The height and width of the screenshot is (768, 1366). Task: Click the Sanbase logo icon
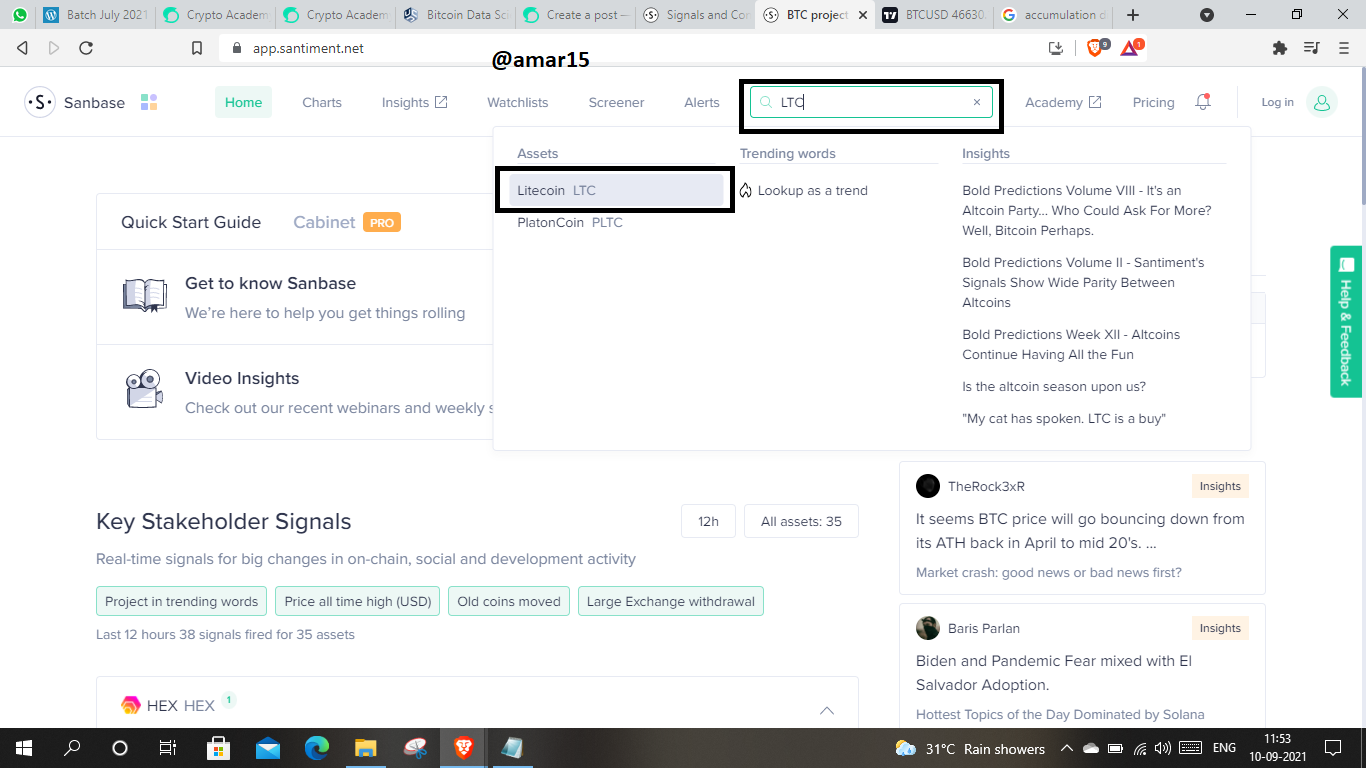[x=40, y=102]
